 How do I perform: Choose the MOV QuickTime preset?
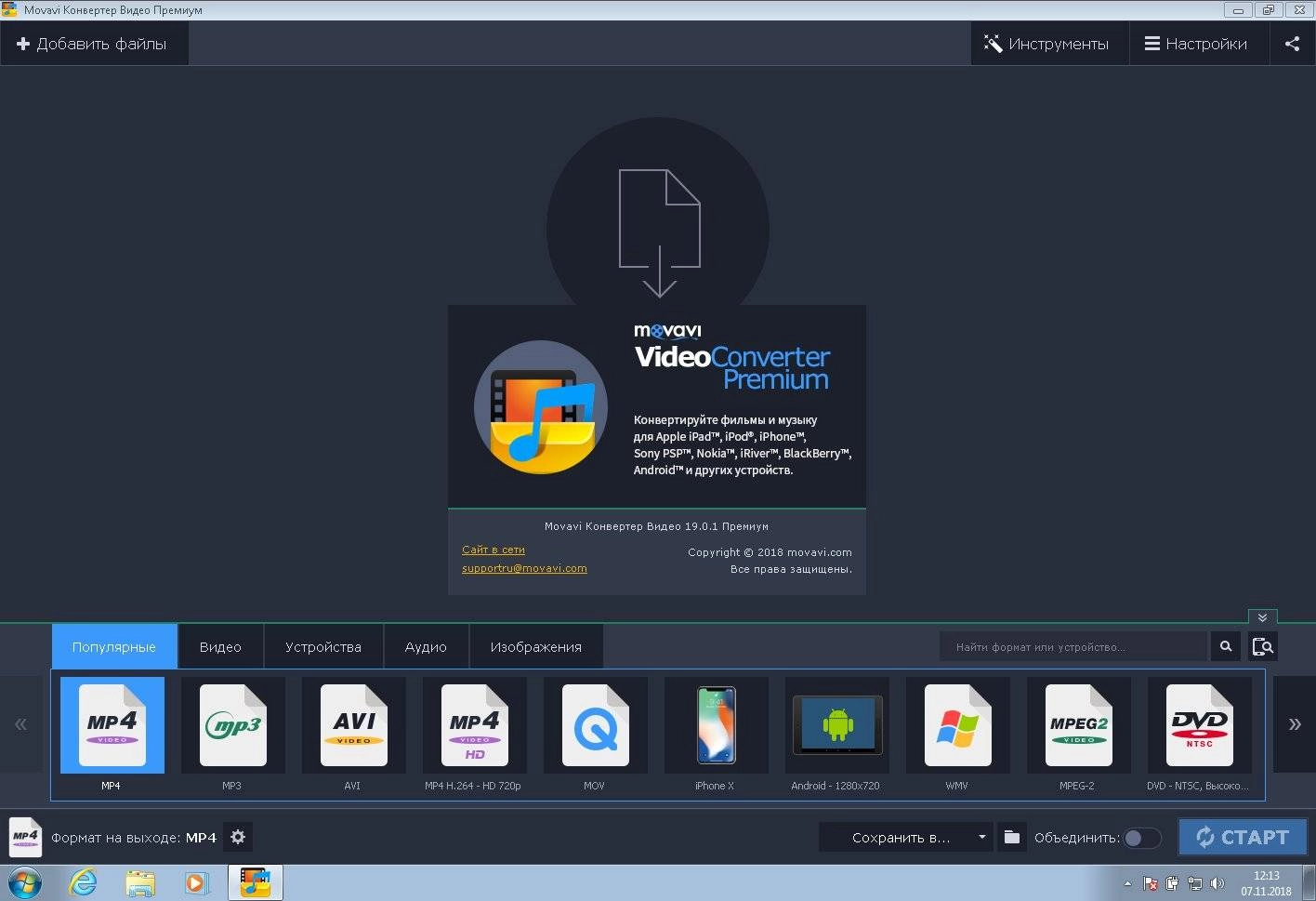pyautogui.click(x=596, y=725)
